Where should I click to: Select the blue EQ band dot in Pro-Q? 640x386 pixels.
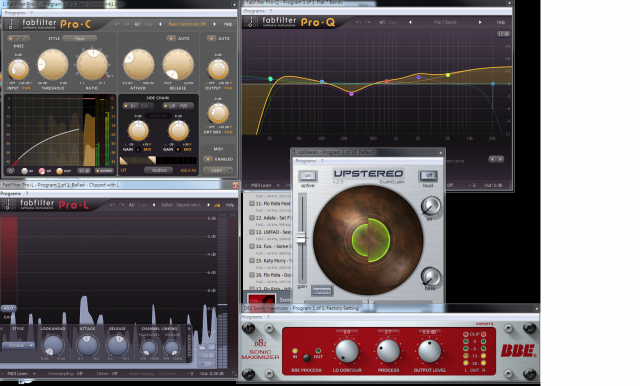coord(322,82)
